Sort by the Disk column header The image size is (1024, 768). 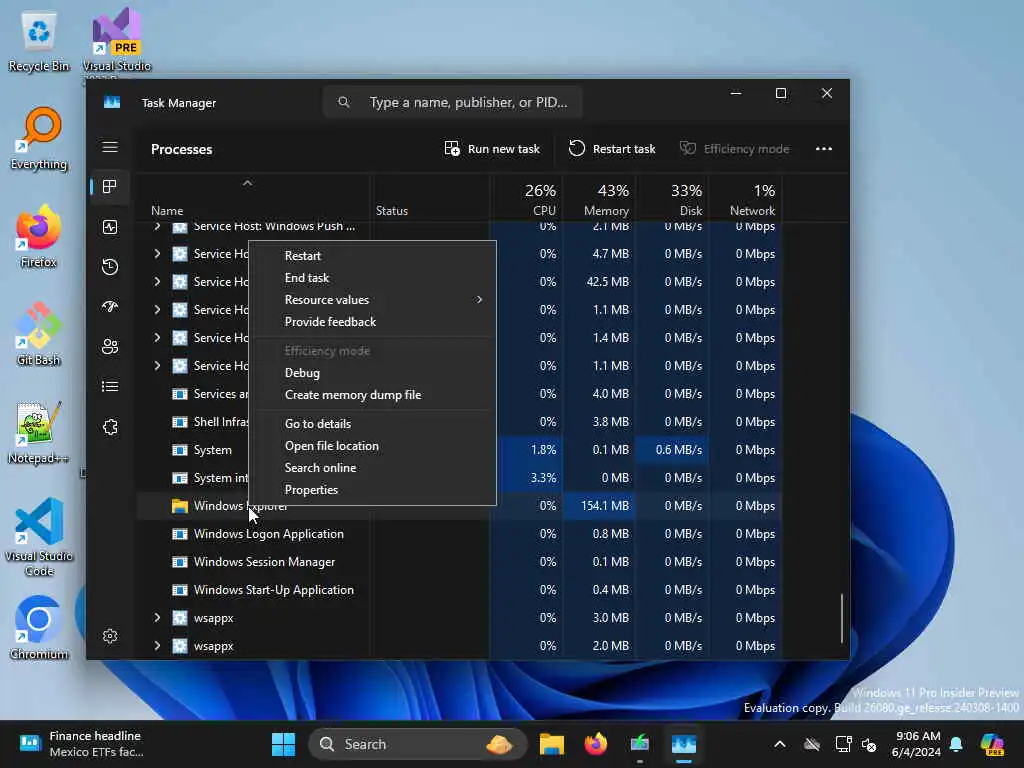[x=673, y=199]
